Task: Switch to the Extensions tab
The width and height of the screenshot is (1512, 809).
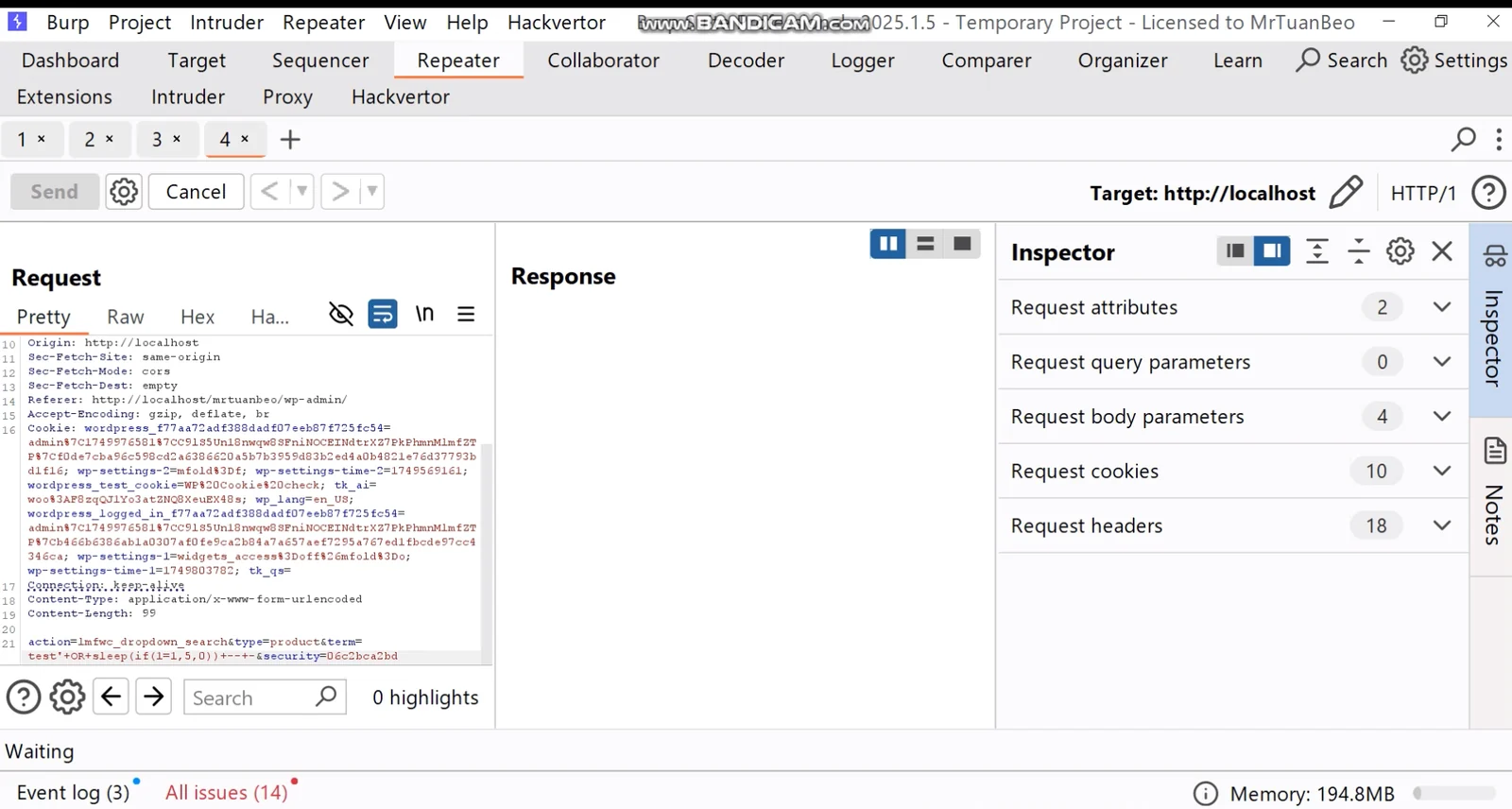Action: pyautogui.click(x=64, y=97)
